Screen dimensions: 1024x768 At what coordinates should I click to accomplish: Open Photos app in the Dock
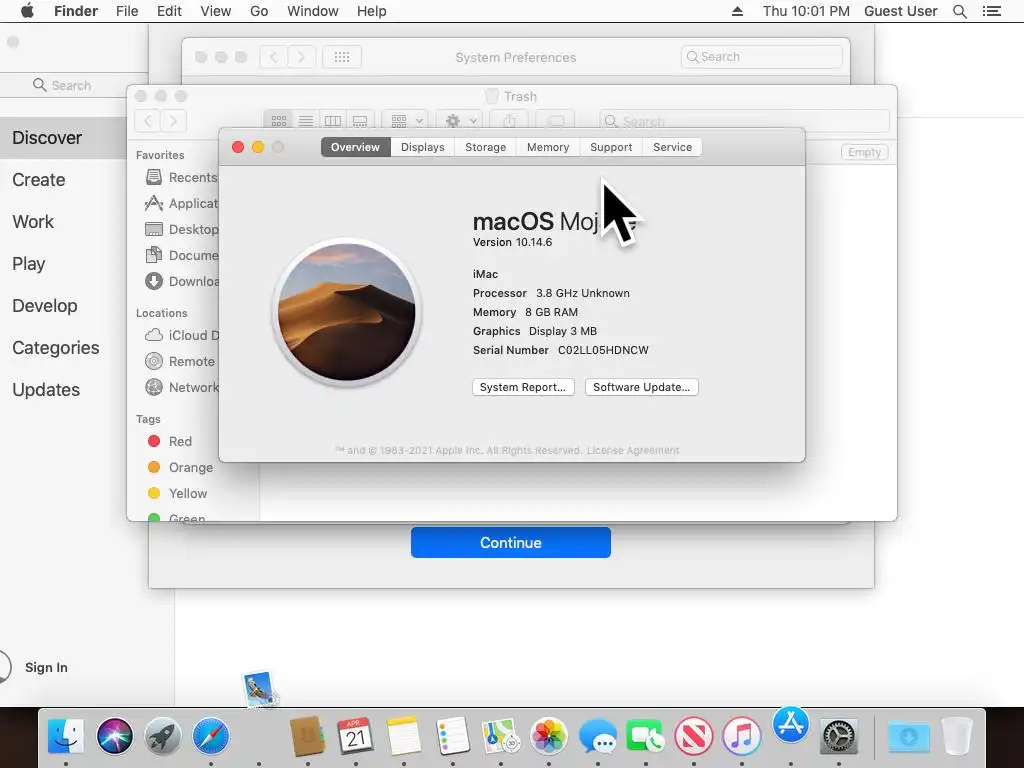tap(549, 736)
